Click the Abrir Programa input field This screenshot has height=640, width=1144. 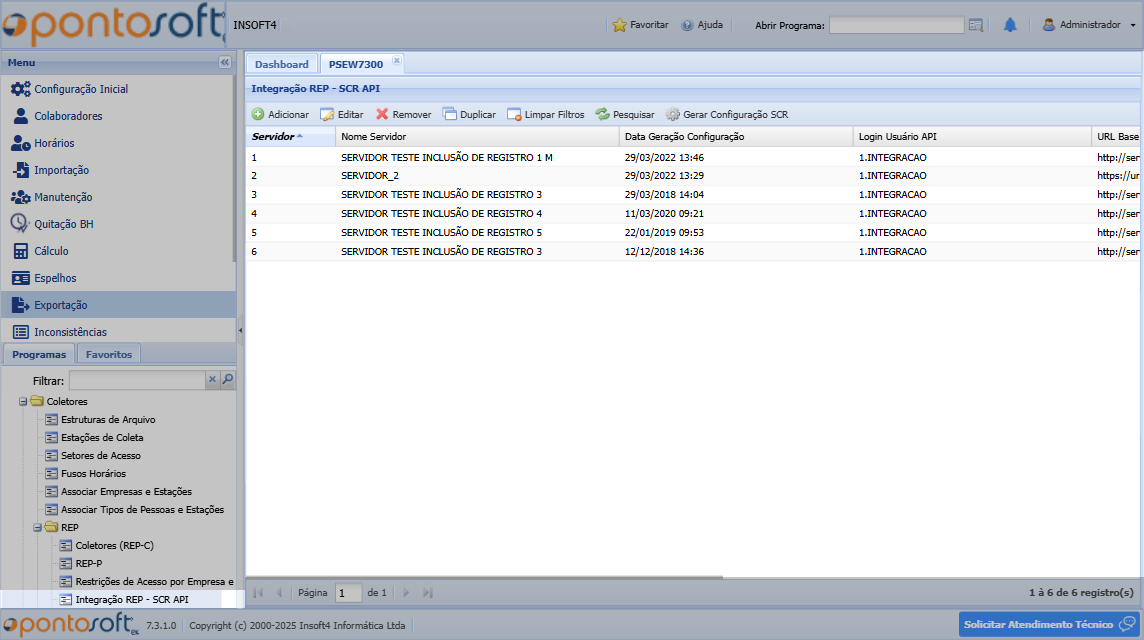point(896,25)
